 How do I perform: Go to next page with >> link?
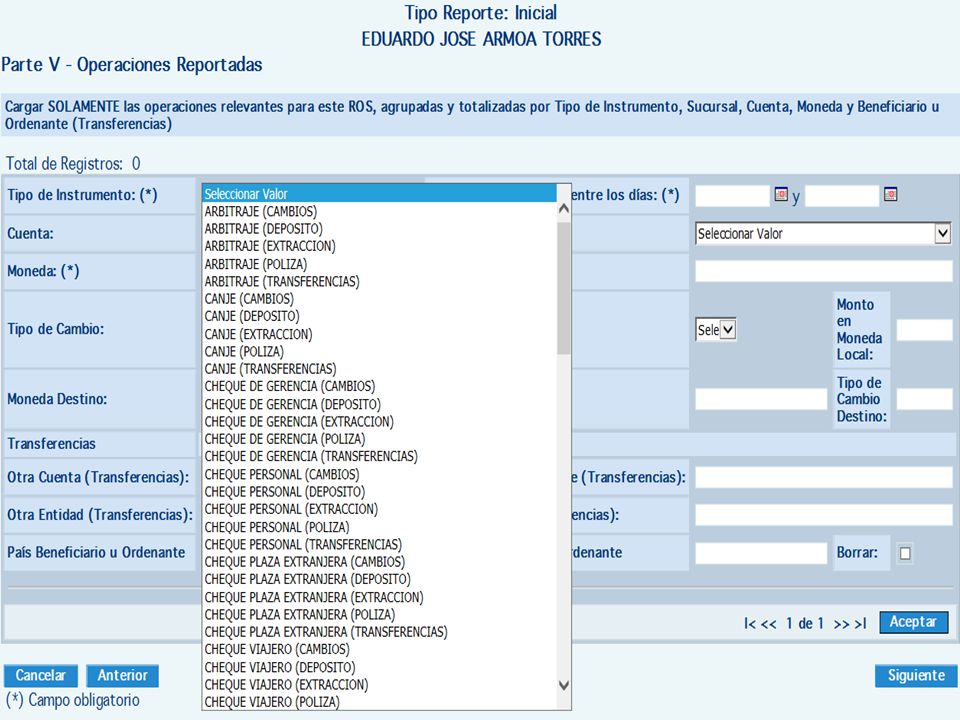(x=842, y=623)
